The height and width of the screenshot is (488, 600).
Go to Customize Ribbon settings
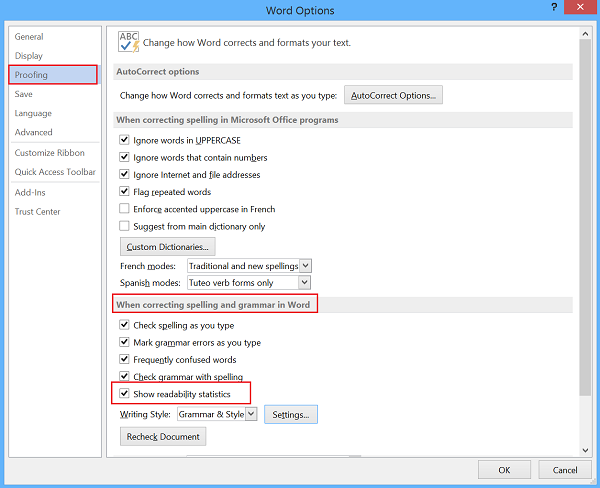(x=50, y=153)
